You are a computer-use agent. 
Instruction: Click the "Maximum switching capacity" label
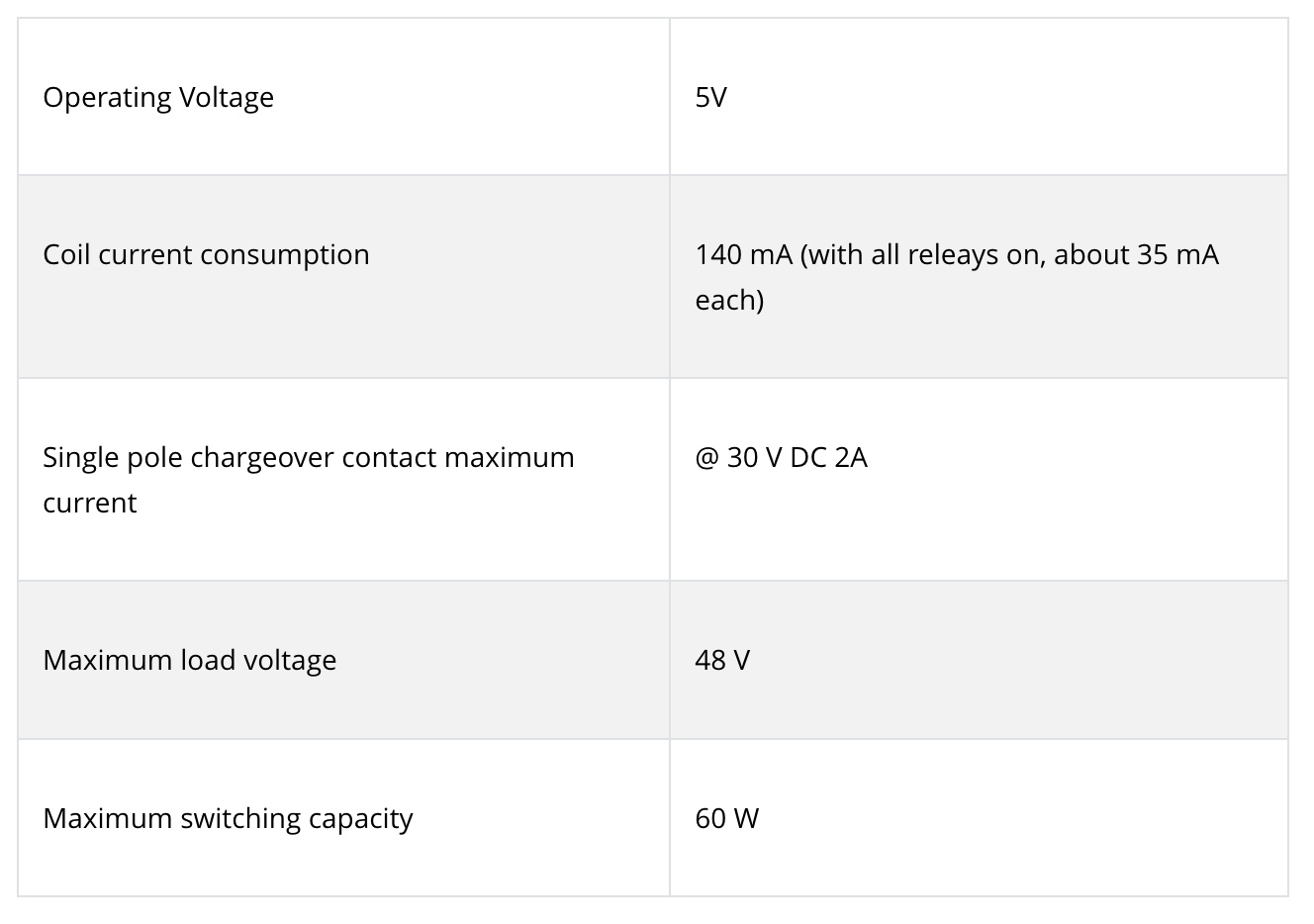[x=228, y=818]
